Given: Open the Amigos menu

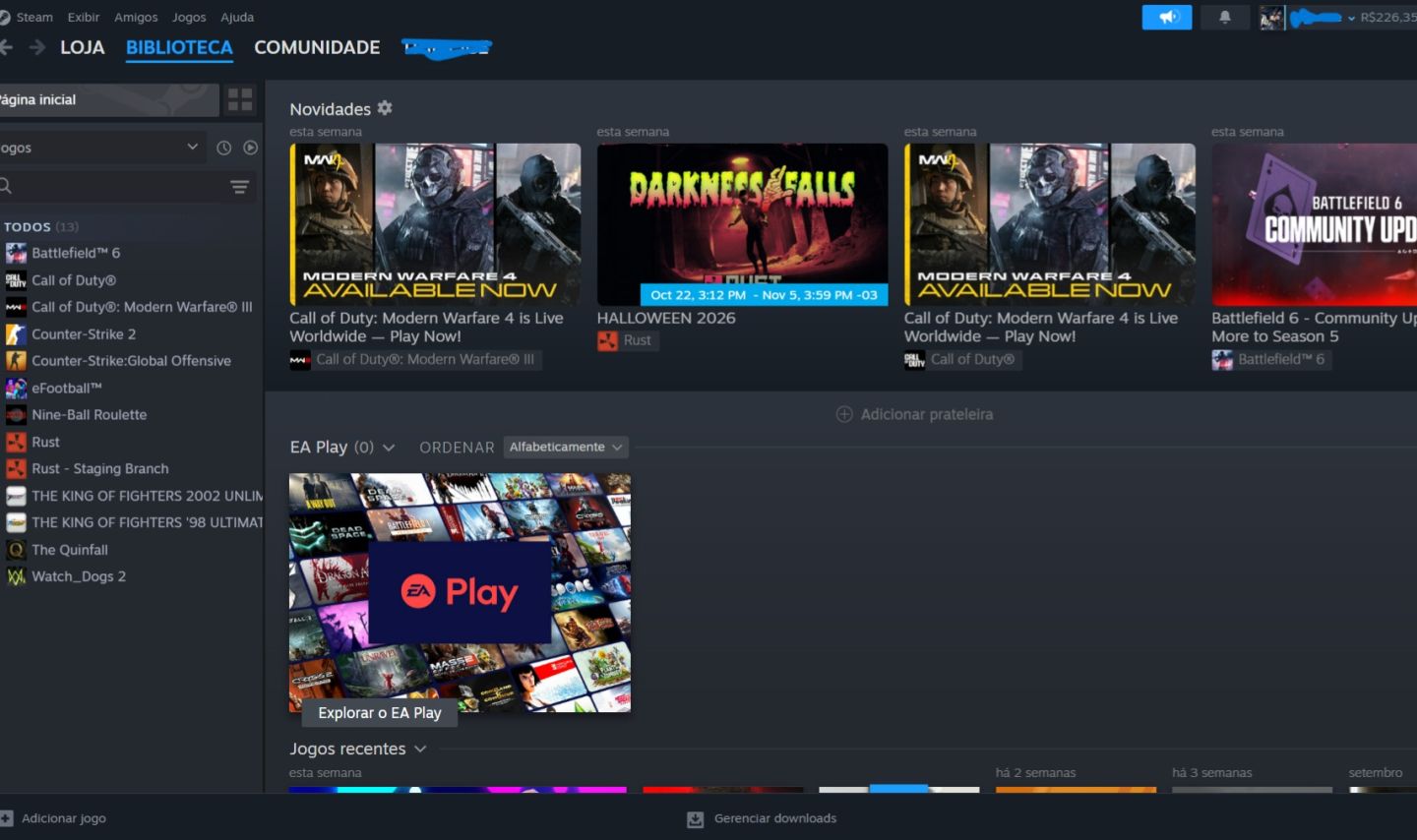Looking at the screenshot, I should pyautogui.click(x=136, y=17).
